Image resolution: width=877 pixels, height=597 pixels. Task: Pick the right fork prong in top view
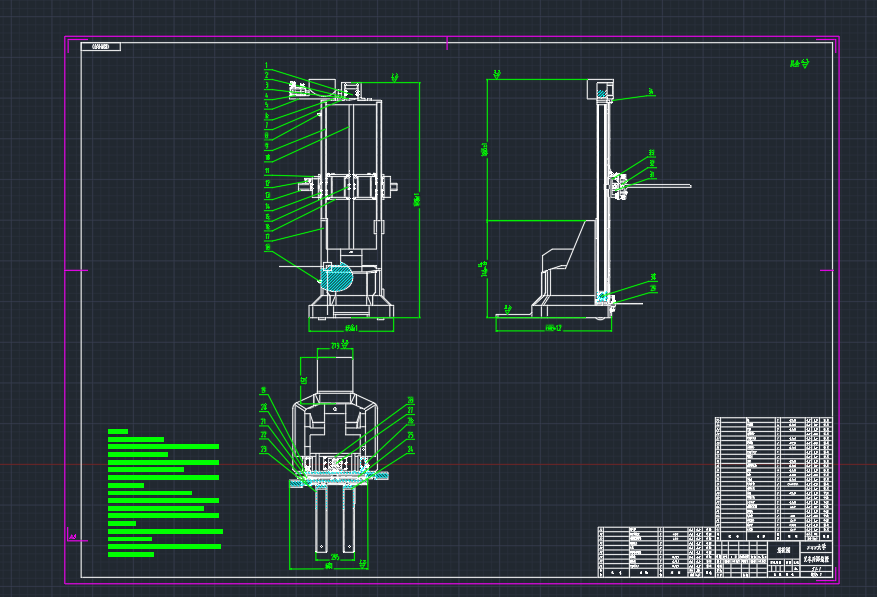click(x=349, y=522)
